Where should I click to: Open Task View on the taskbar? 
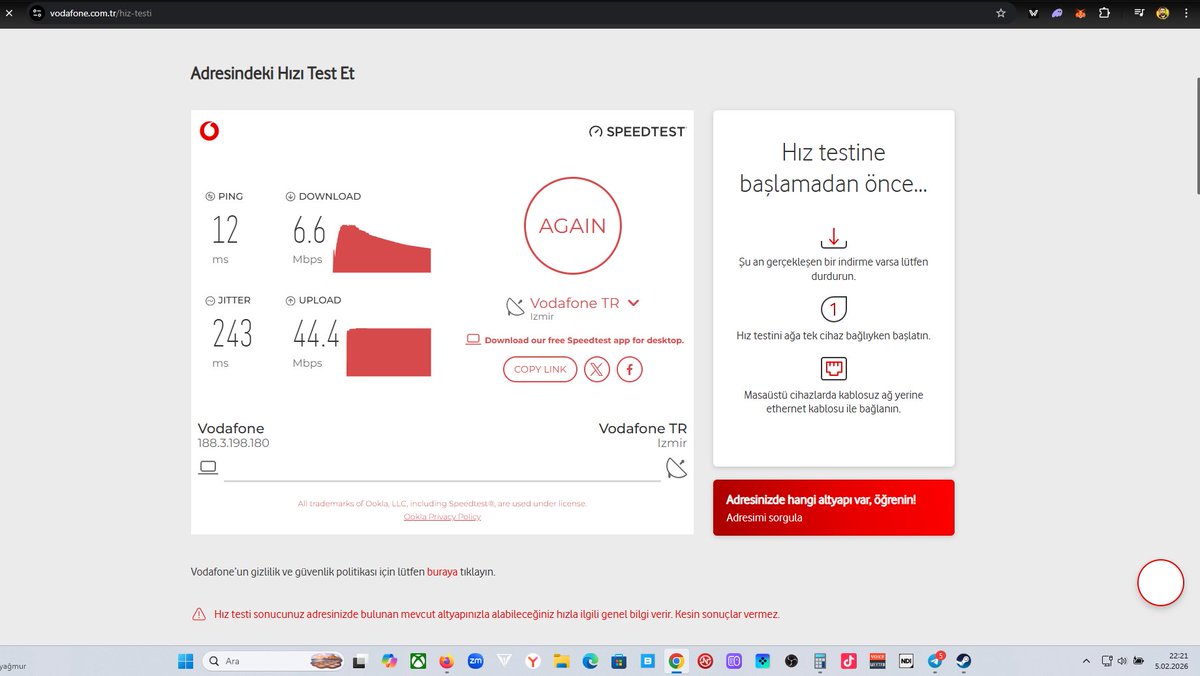coord(360,661)
